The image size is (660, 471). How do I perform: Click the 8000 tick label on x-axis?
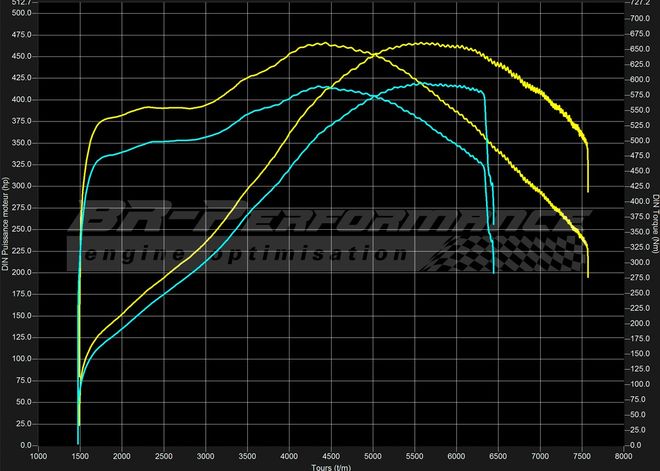point(622,455)
